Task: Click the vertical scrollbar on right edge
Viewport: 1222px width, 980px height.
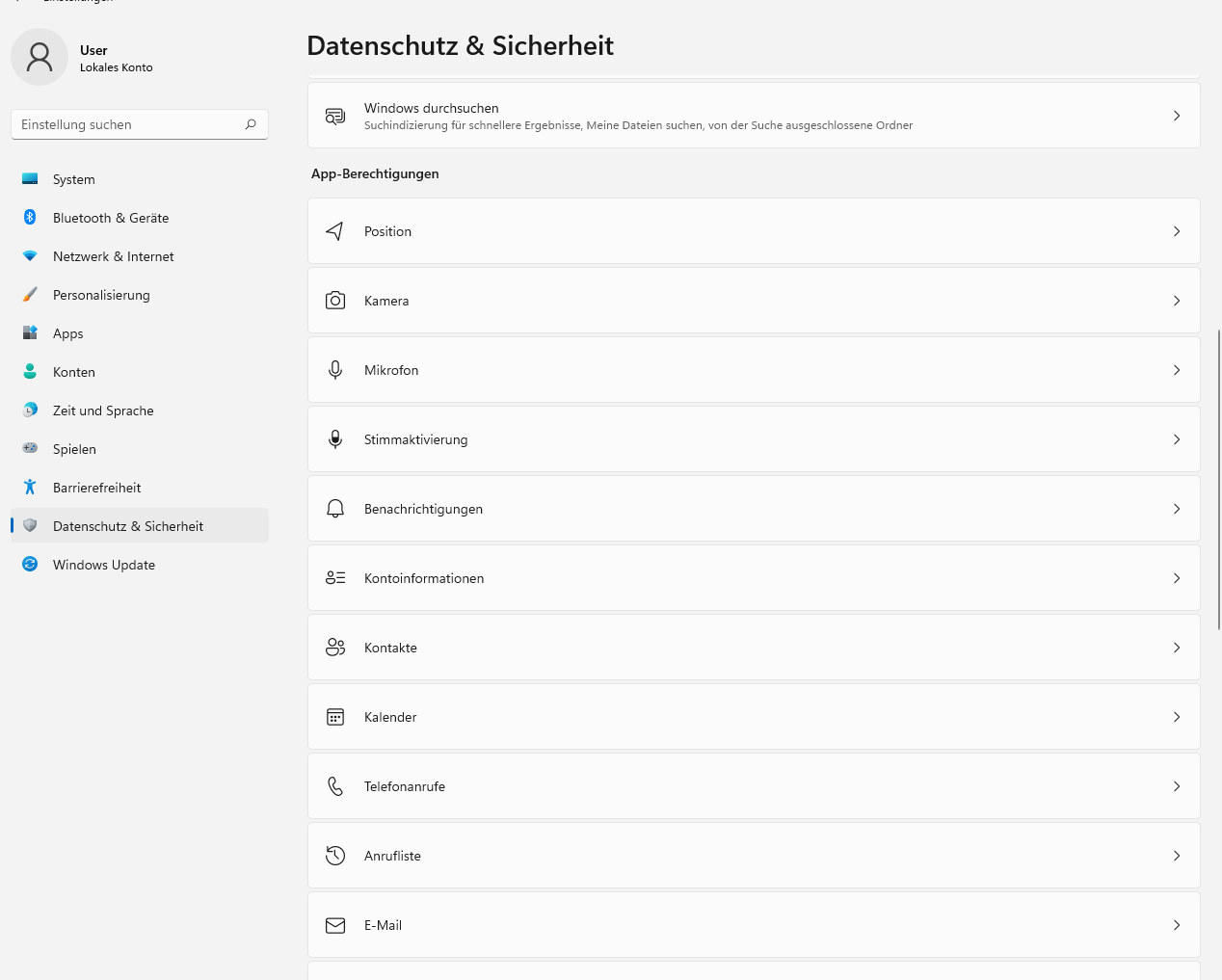Action: click(1218, 480)
